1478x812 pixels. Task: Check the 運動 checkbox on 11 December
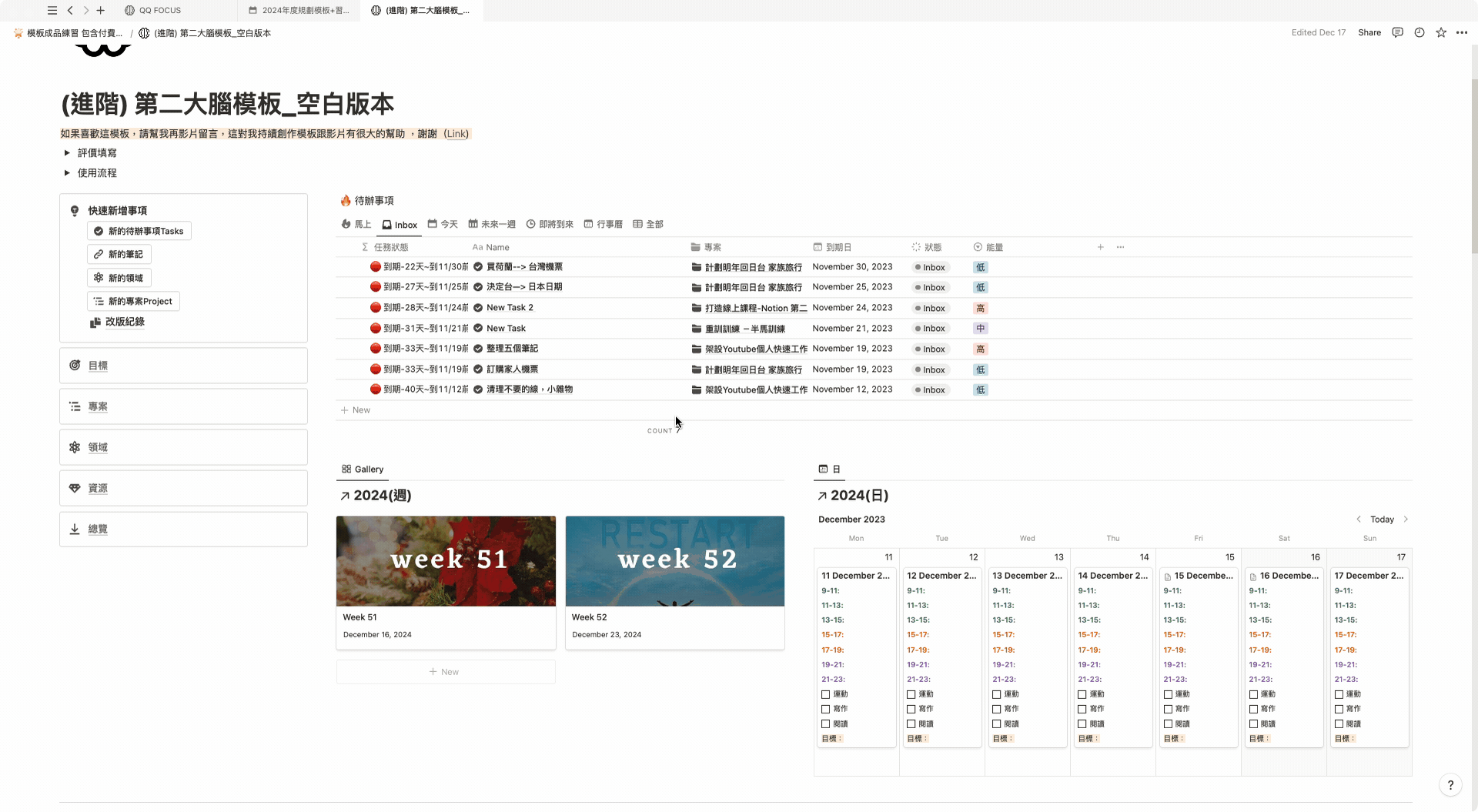(826, 694)
